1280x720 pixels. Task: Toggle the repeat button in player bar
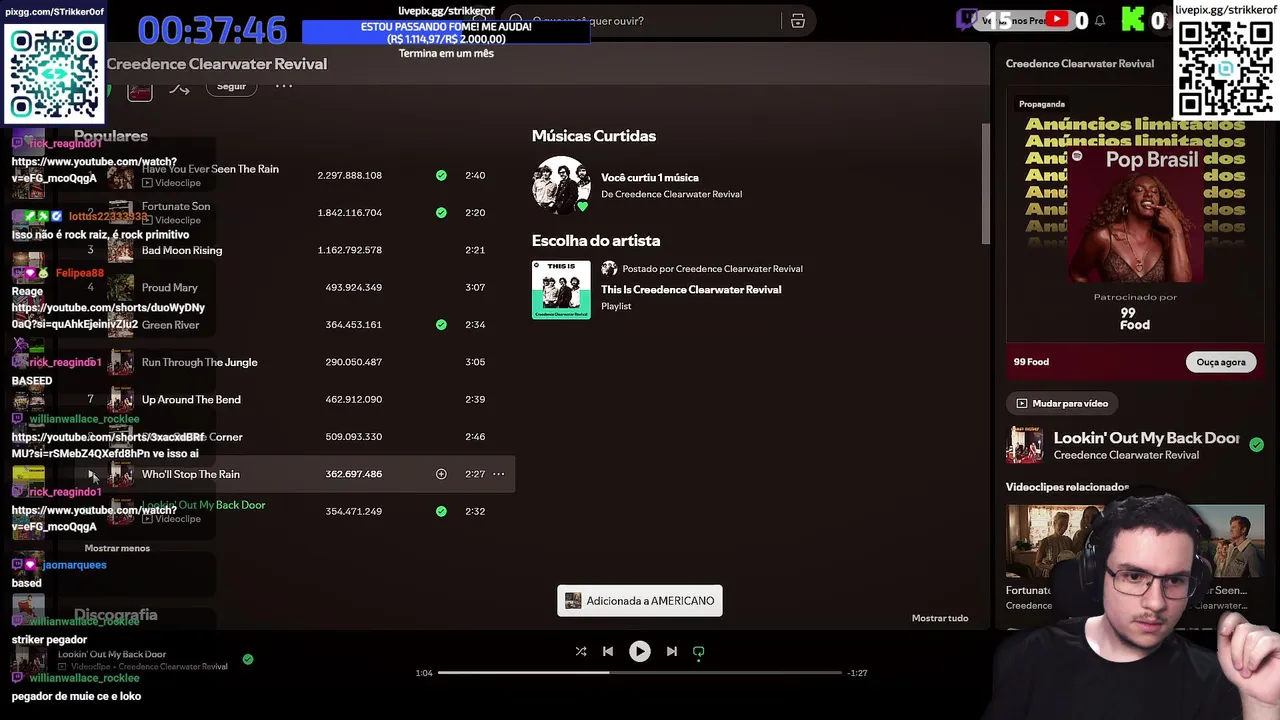pyautogui.click(x=698, y=651)
